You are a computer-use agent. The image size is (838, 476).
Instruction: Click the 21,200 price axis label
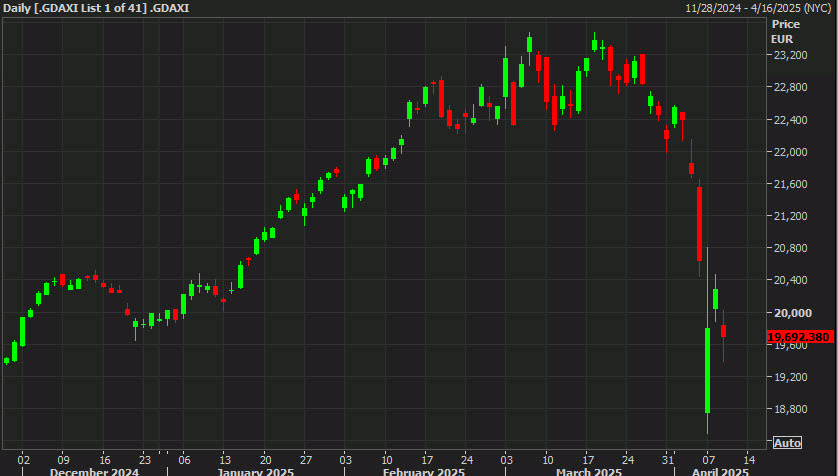click(x=790, y=216)
